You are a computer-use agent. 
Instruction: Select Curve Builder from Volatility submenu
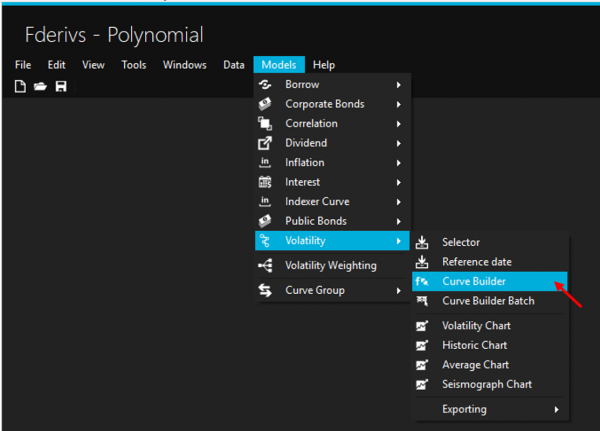(x=474, y=281)
